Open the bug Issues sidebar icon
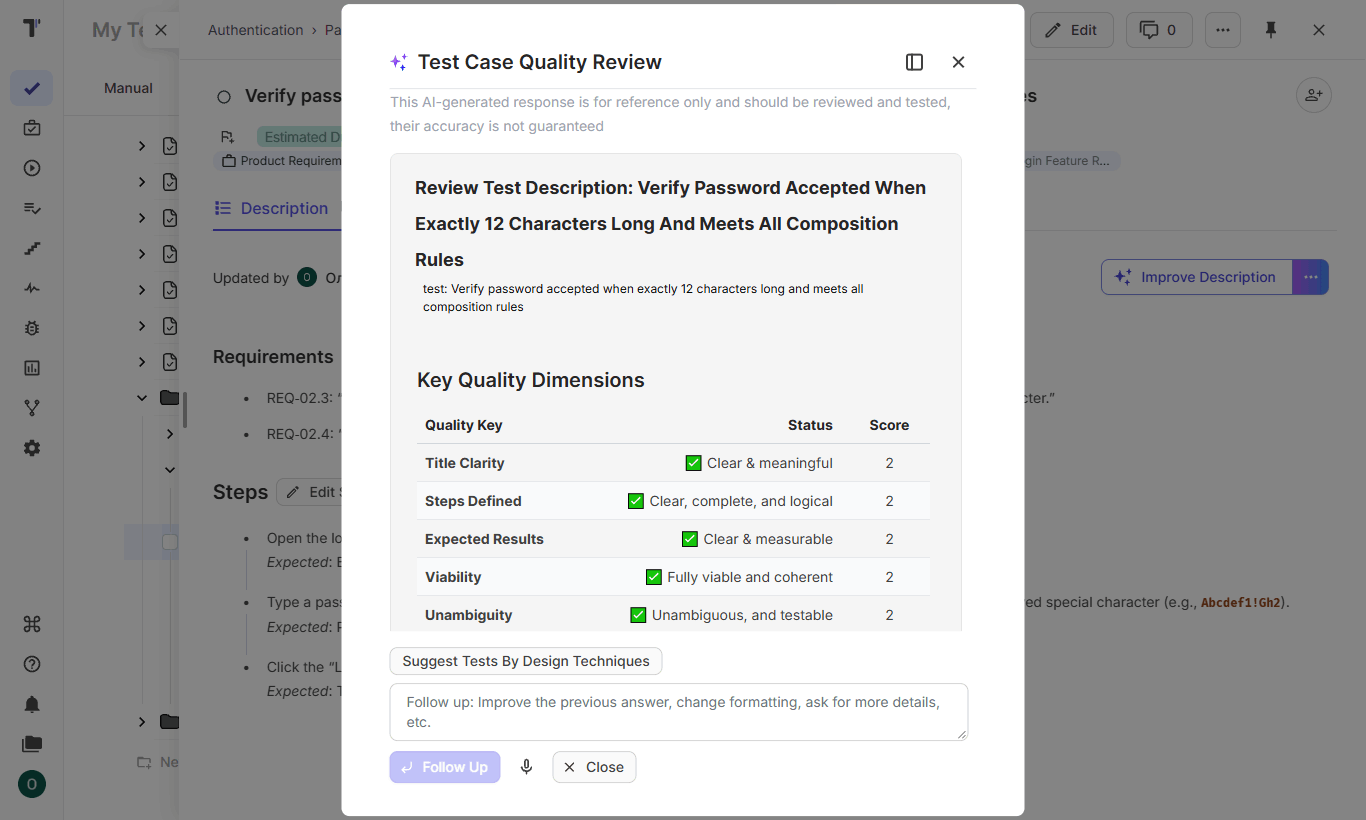 (x=32, y=328)
